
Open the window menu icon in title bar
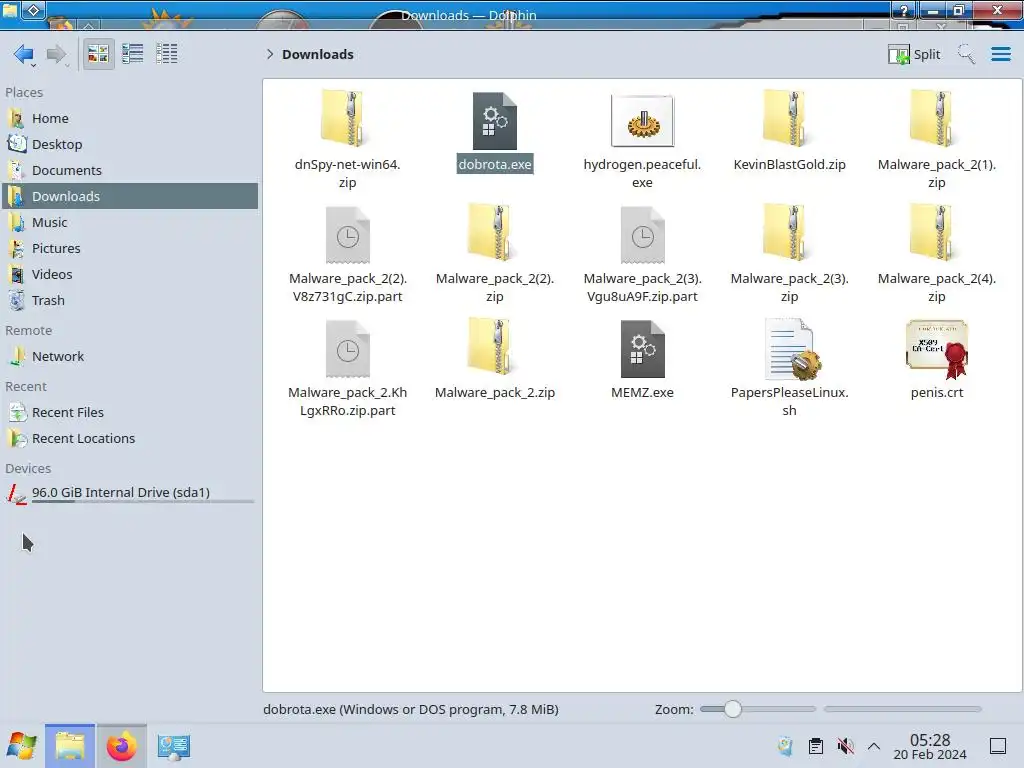tap(10, 10)
